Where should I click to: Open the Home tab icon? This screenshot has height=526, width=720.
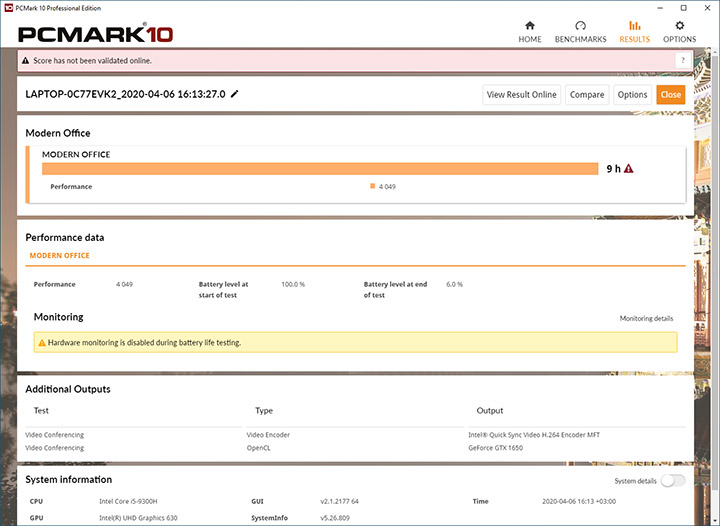[x=530, y=25]
